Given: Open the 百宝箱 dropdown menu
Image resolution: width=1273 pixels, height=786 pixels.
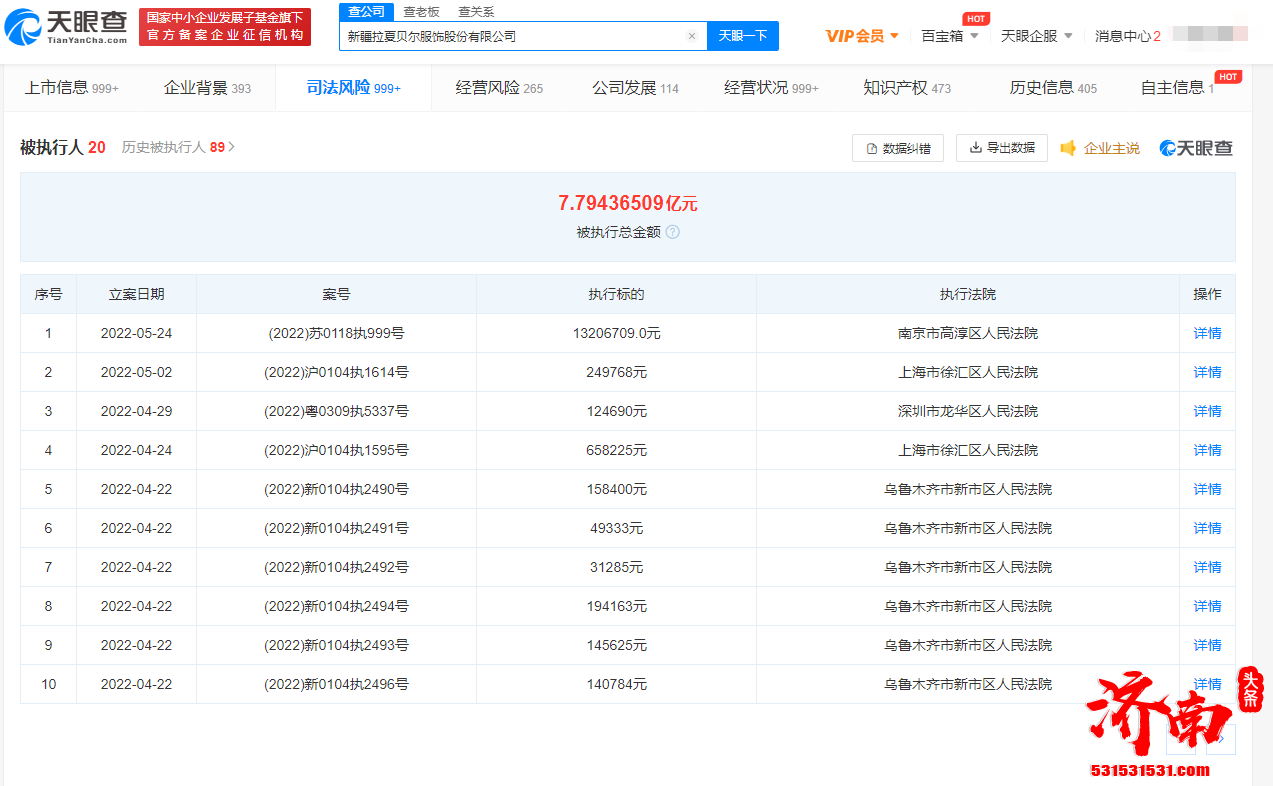Looking at the screenshot, I should [948, 36].
